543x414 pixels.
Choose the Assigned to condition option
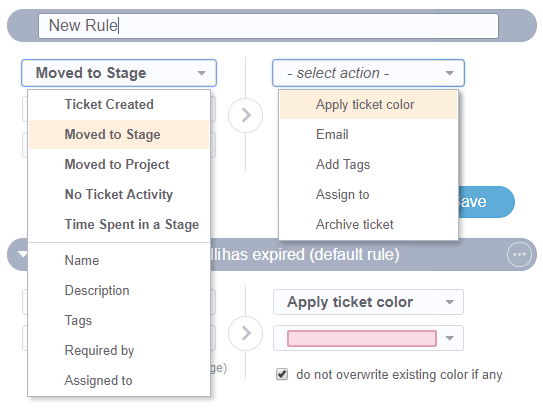(x=119, y=380)
